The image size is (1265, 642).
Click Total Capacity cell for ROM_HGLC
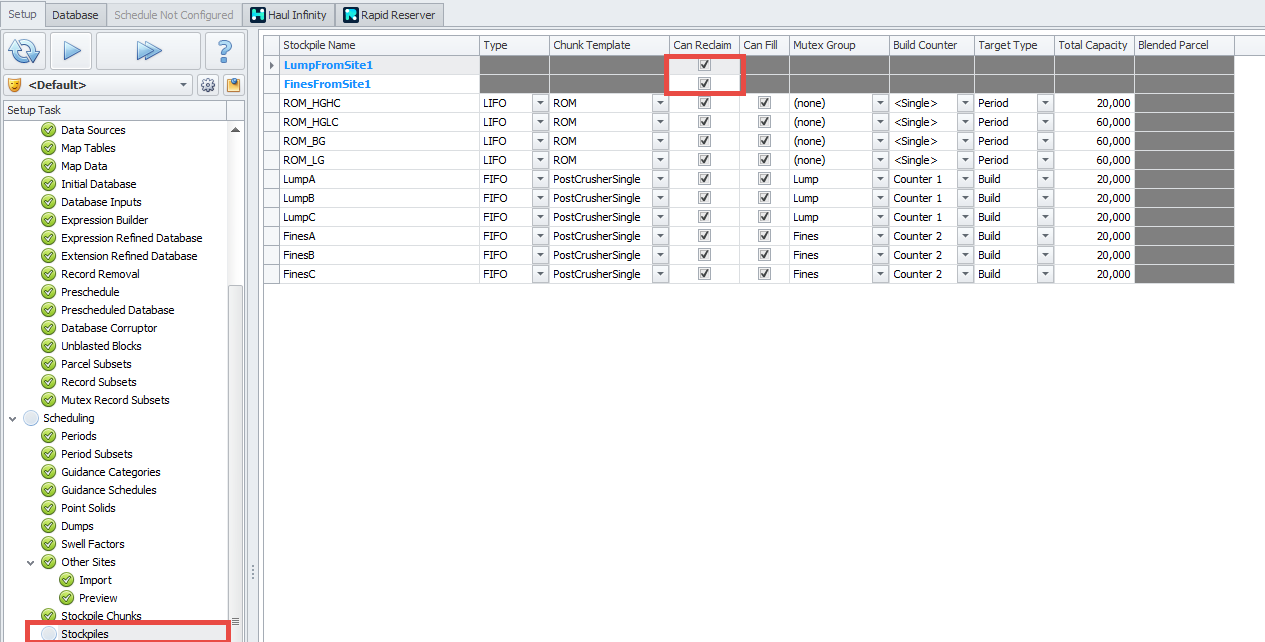click(x=1093, y=122)
